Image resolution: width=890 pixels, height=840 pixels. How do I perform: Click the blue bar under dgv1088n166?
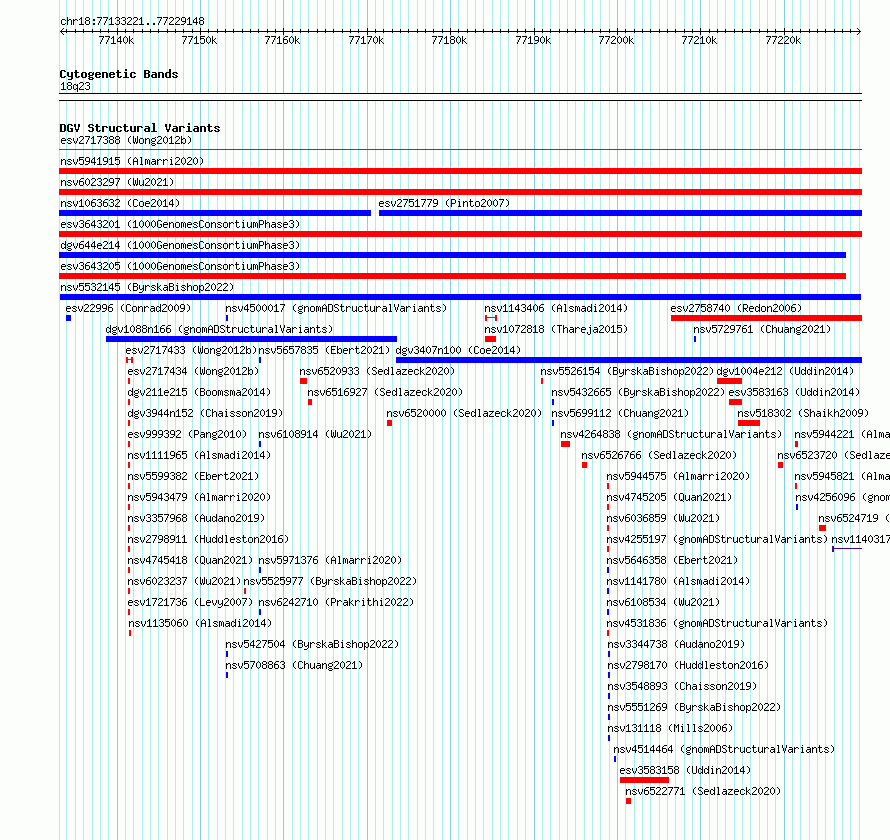(x=251, y=339)
